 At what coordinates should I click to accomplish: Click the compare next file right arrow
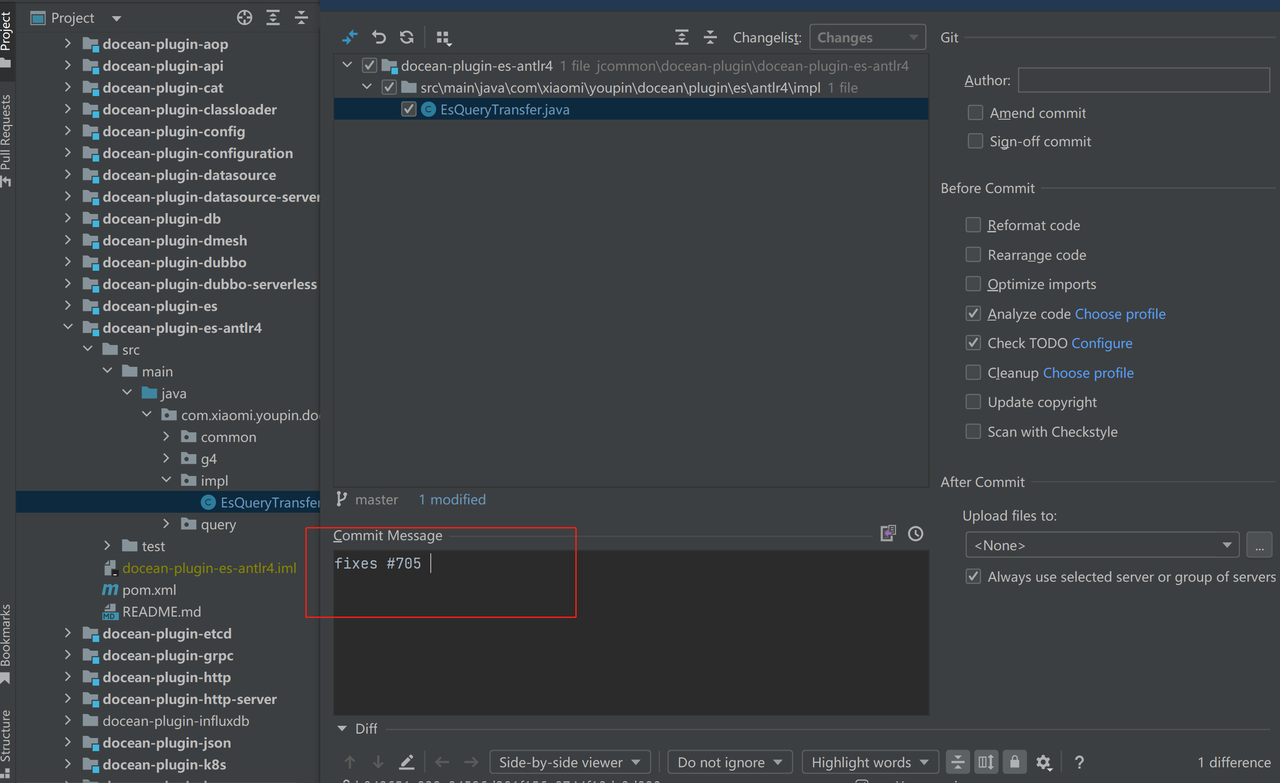coord(471,762)
